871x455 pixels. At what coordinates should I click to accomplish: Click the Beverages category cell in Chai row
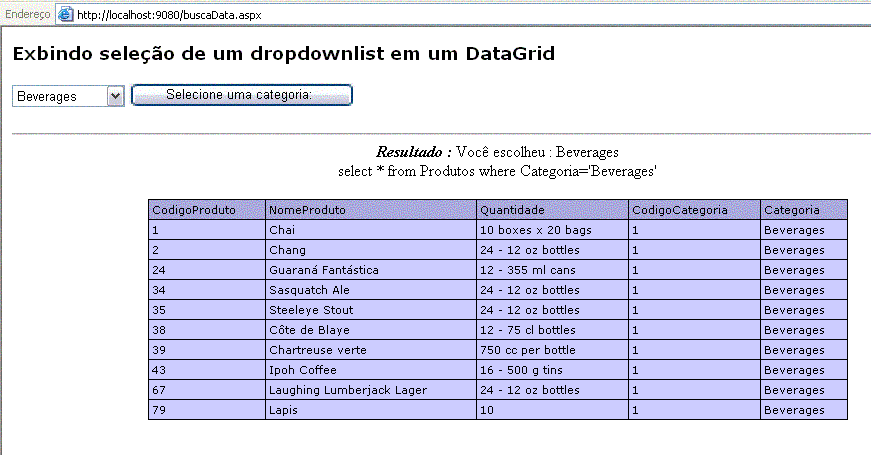pyautogui.click(x=804, y=230)
